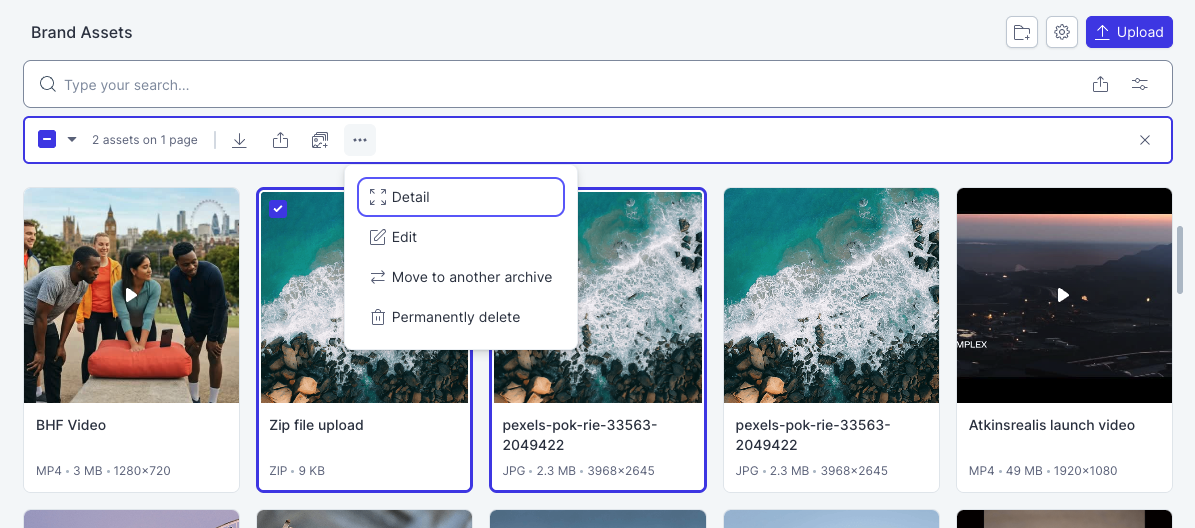Toggle the three-dots more actions button
The height and width of the screenshot is (528, 1195).
(x=360, y=140)
